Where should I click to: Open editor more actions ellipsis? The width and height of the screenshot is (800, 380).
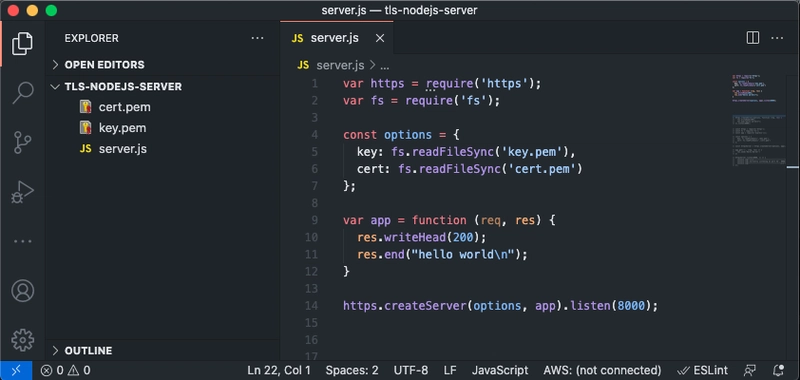777,38
